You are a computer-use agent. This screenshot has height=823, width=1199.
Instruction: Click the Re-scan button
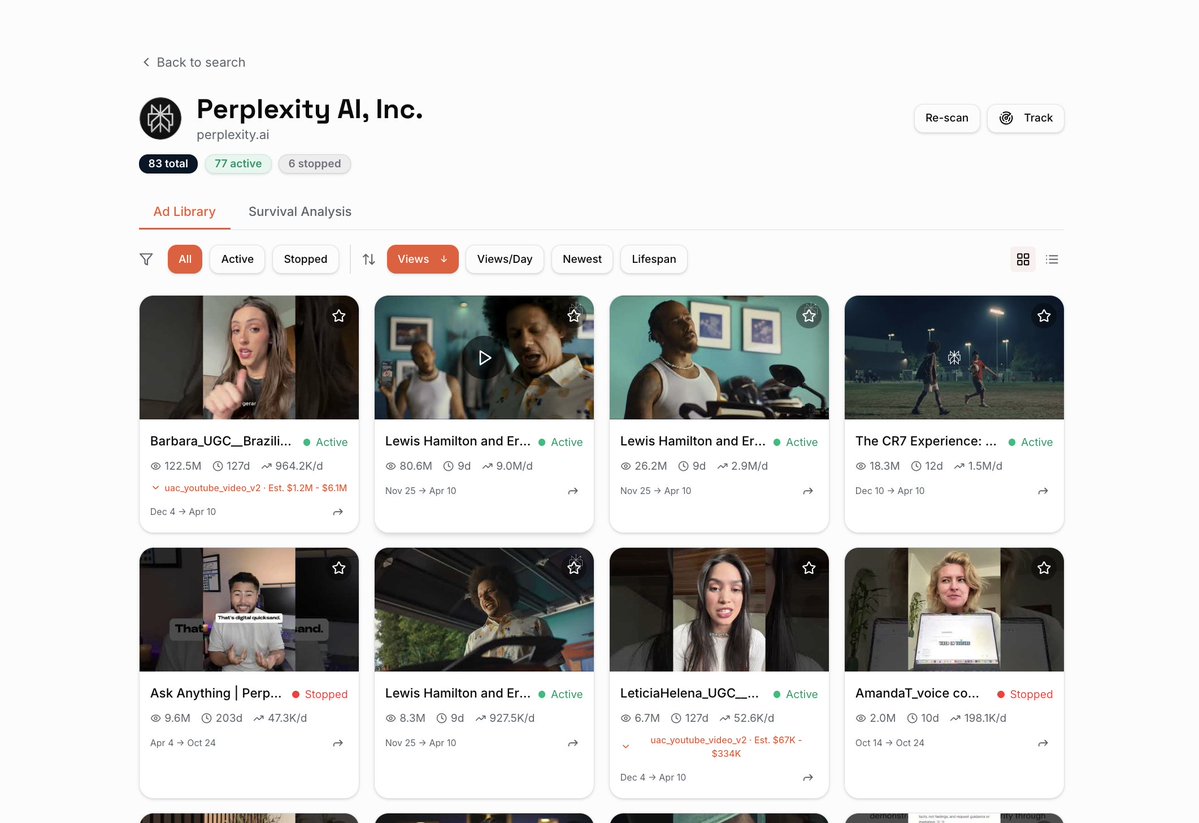coord(947,118)
